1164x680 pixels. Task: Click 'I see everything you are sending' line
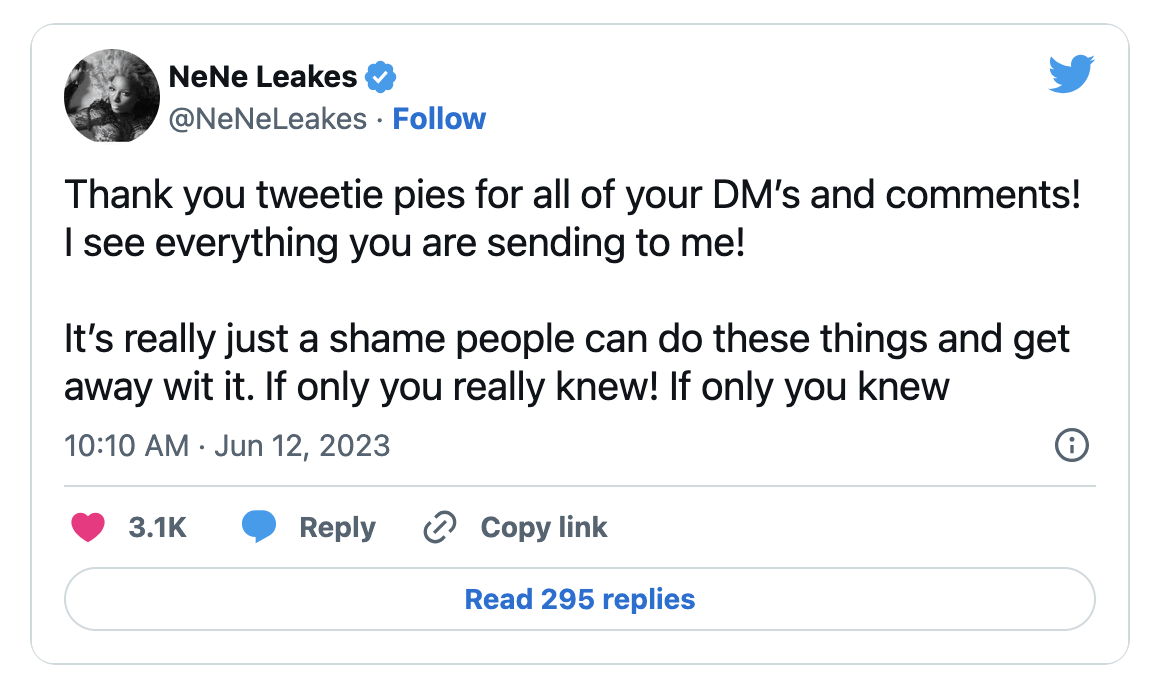pos(405,242)
